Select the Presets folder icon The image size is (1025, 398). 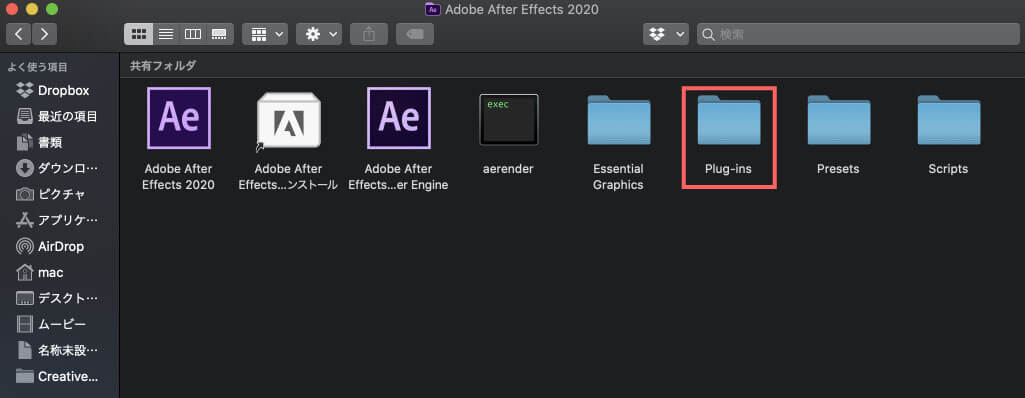[839, 120]
